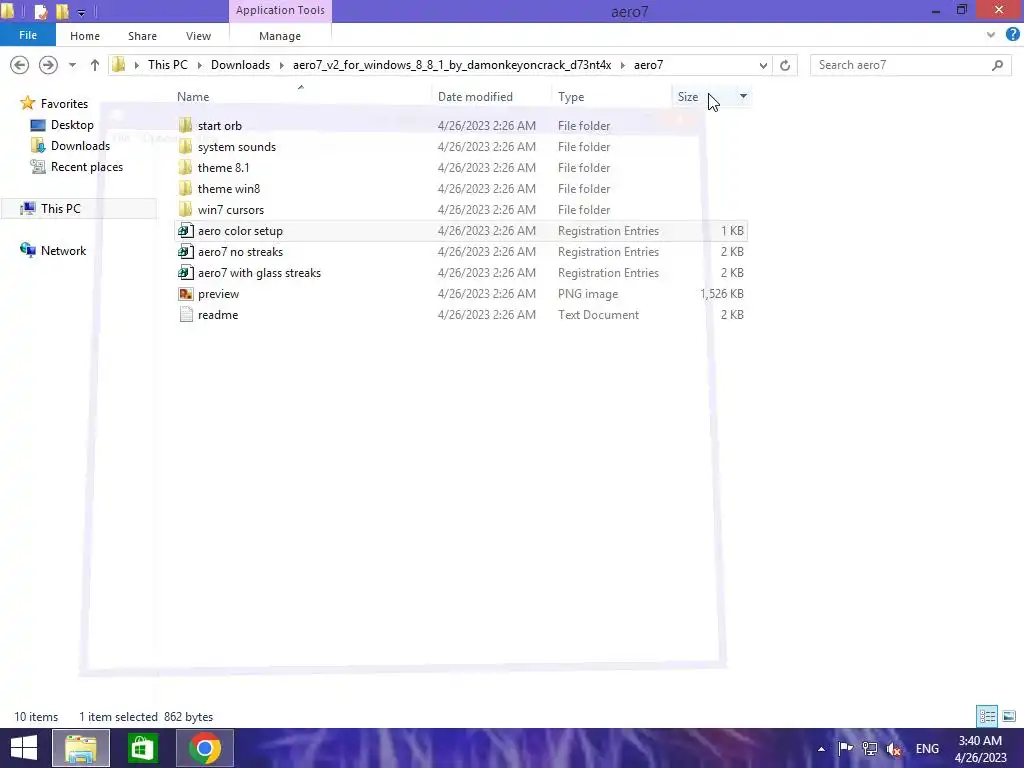Image resolution: width=1024 pixels, height=768 pixels.
Task: Open Customize Quick Access Toolbar dropdown
Action: 82,12
